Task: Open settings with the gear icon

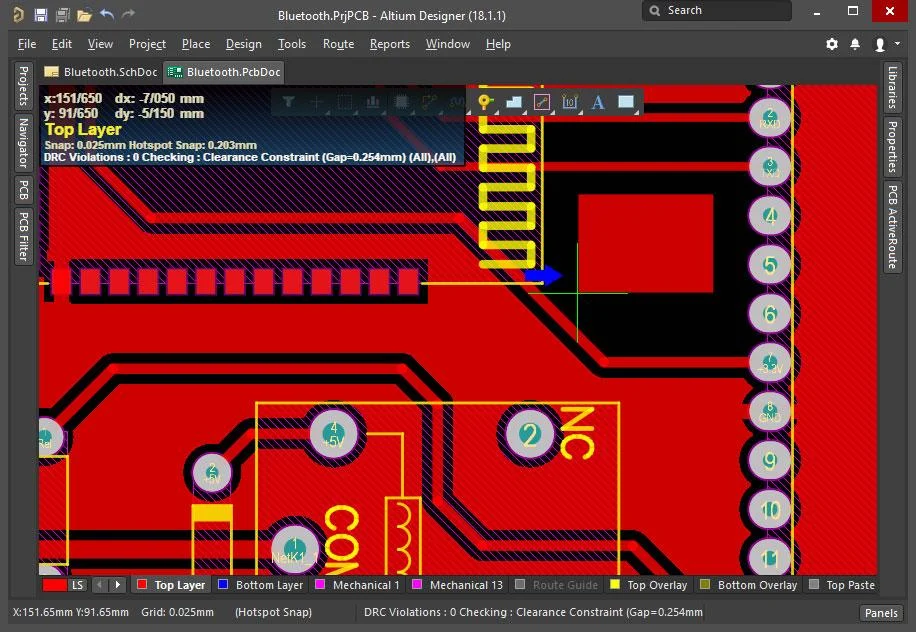Action: coord(832,44)
